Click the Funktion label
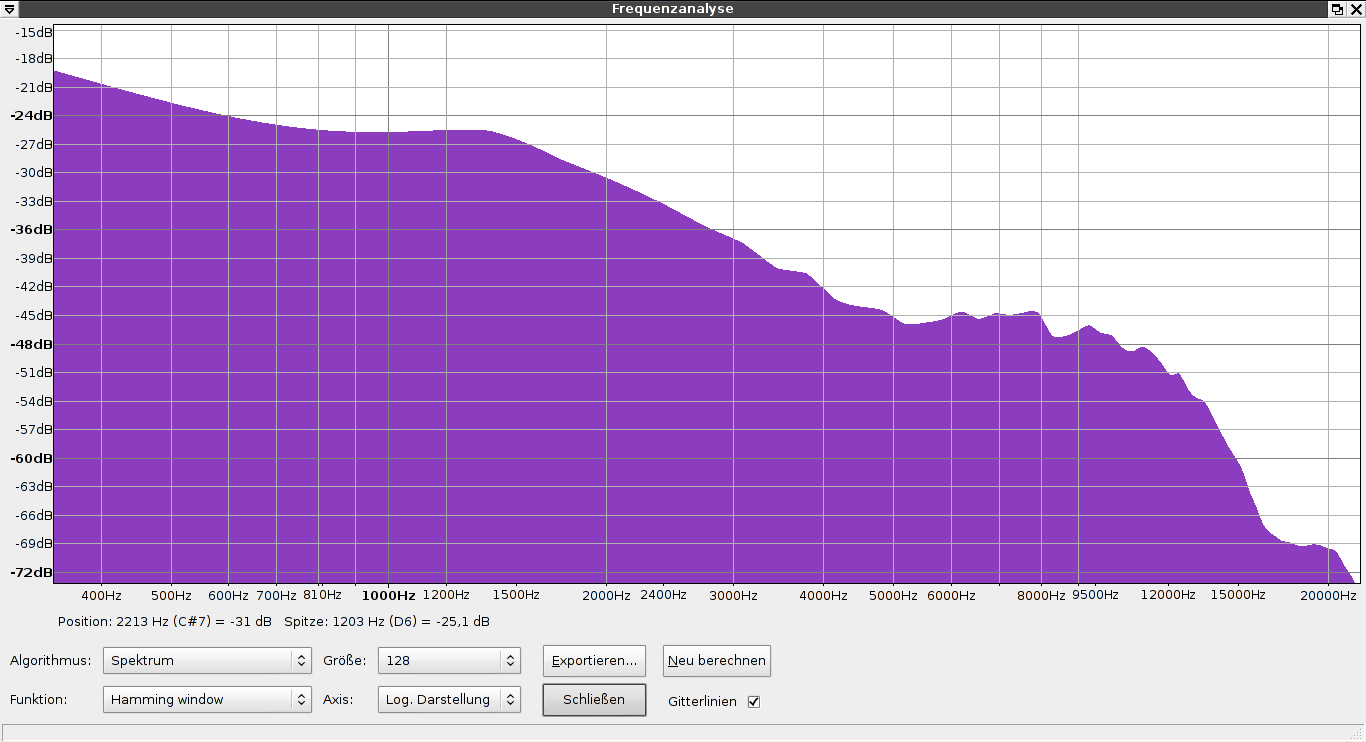 pyautogui.click(x=38, y=700)
